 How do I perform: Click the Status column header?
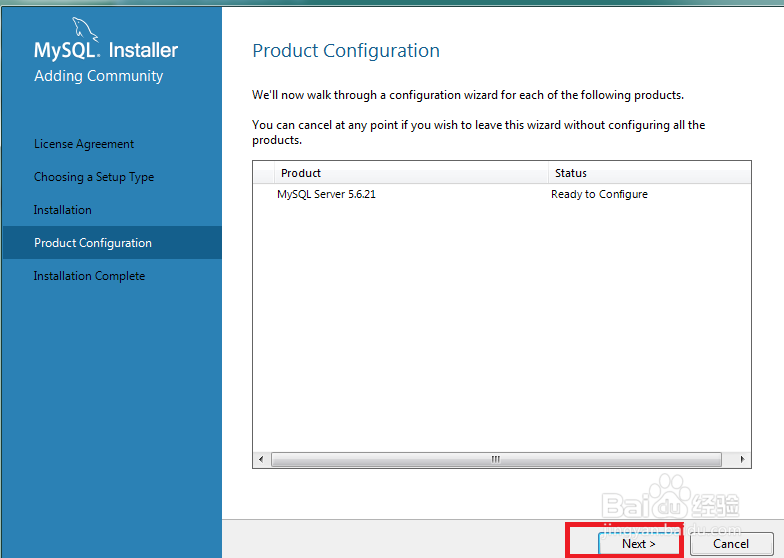click(650, 173)
